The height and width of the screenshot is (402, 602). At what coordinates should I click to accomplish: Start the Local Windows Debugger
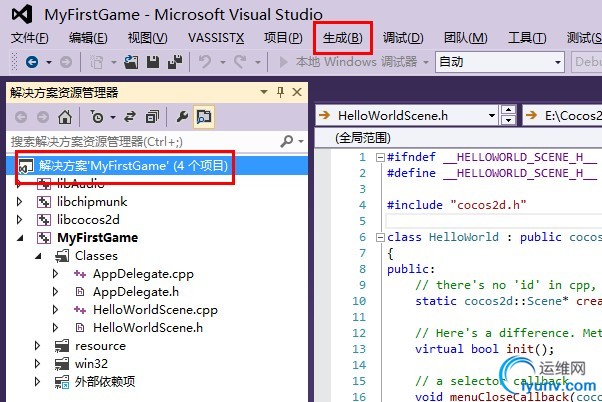(350, 62)
